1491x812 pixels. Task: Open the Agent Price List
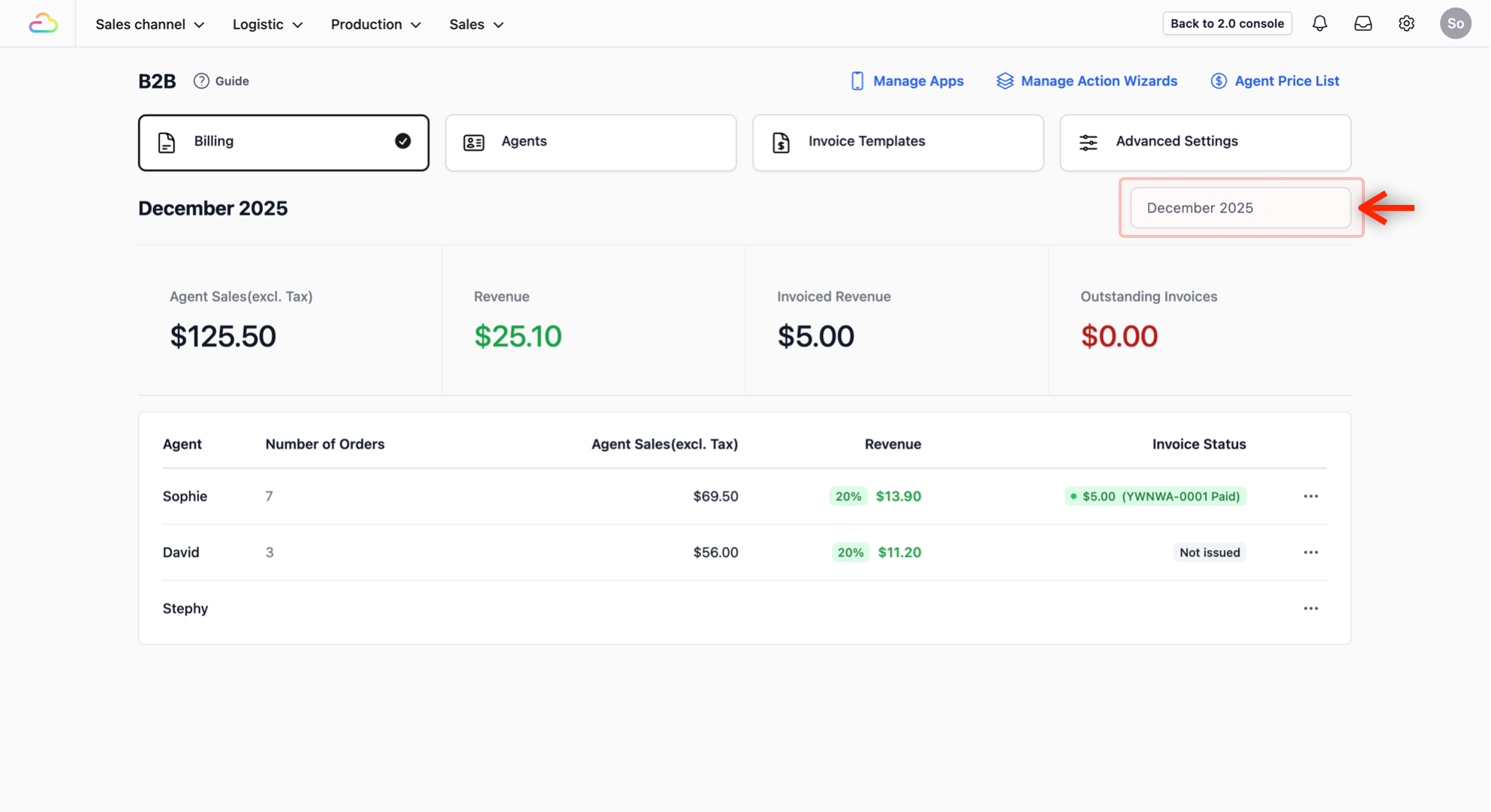pos(1275,81)
